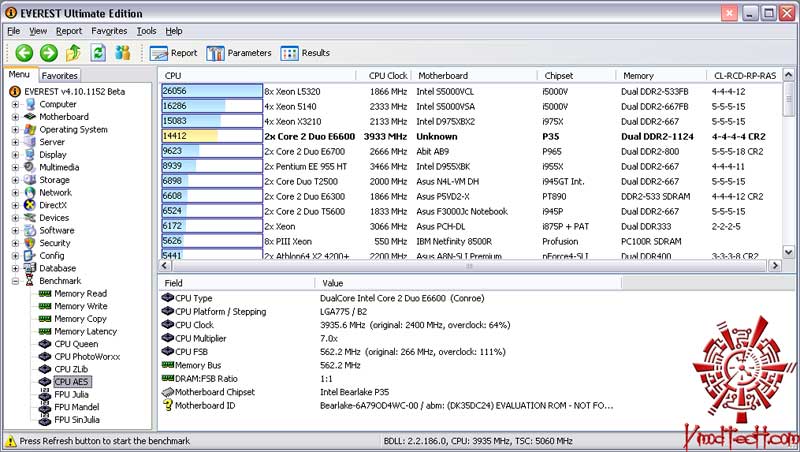This screenshot has width=800, height=452.
Task: Select the DirectX tree icon
Action: click(30, 205)
